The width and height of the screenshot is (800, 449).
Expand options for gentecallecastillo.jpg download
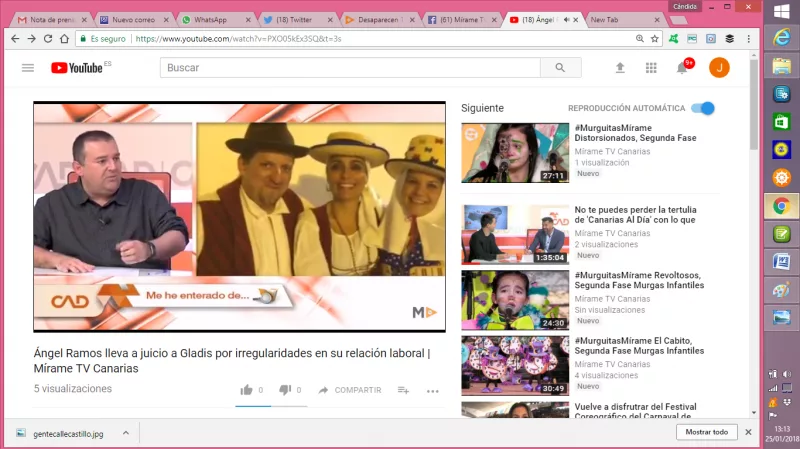(x=126, y=433)
